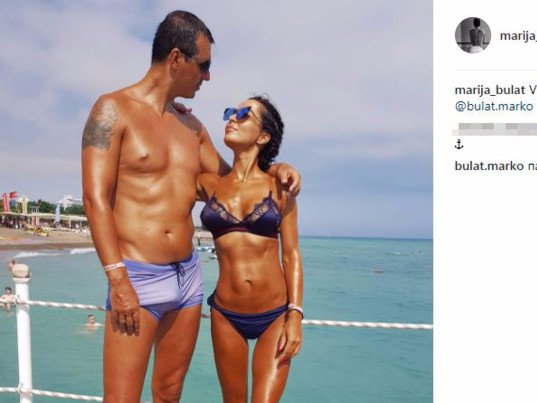Click the man's dark sunglasses
This screenshot has height=403, width=537.
click(202, 64)
